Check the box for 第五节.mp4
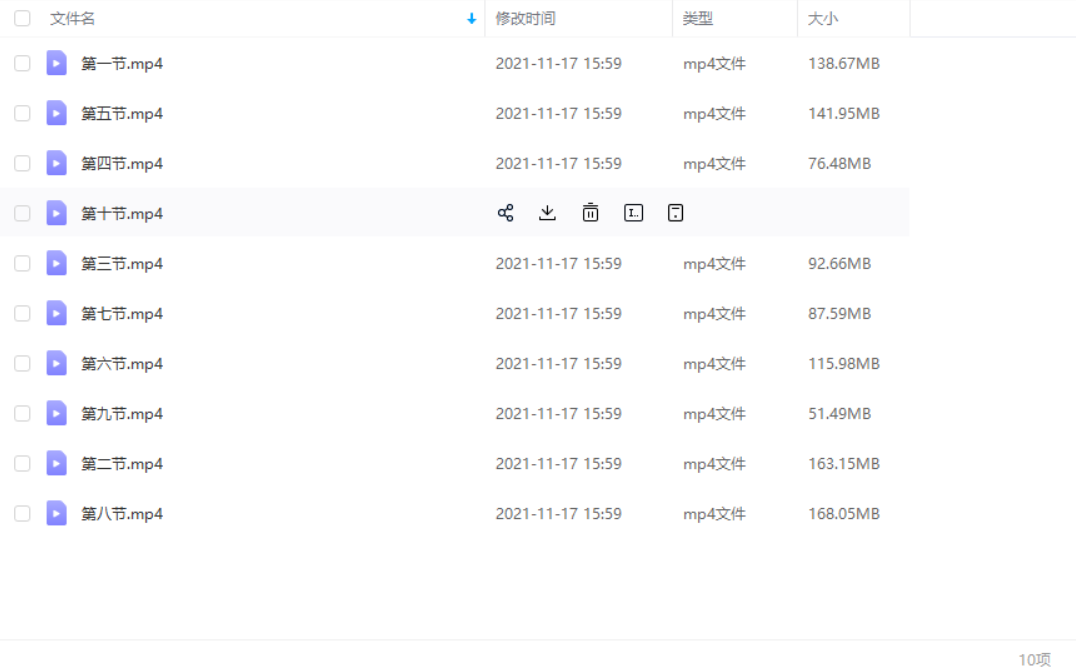The height and width of the screenshot is (670, 1076). tap(22, 113)
